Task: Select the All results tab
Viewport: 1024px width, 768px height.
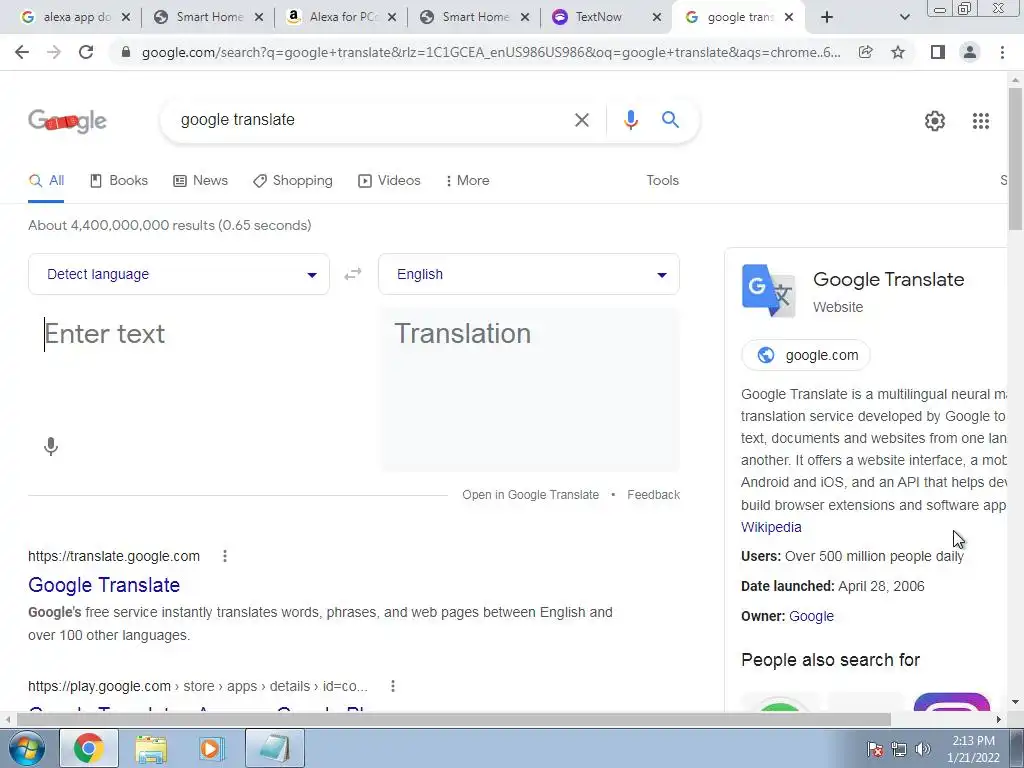Action: coord(46,181)
